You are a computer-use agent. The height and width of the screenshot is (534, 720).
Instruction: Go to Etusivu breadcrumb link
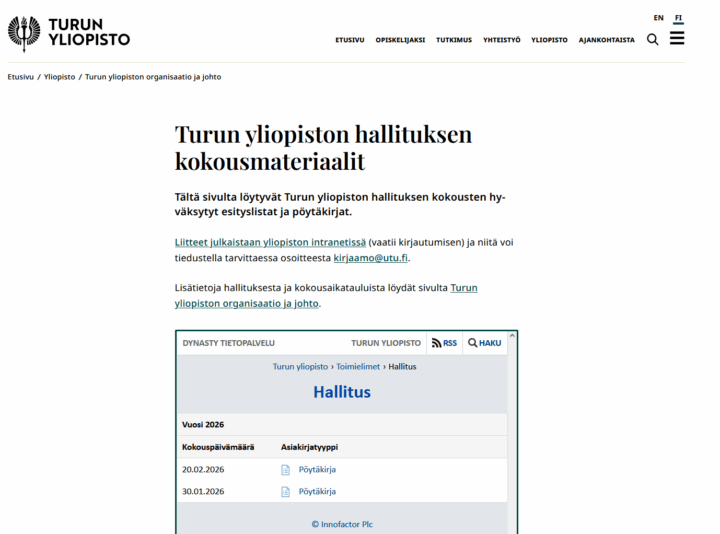(21, 77)
